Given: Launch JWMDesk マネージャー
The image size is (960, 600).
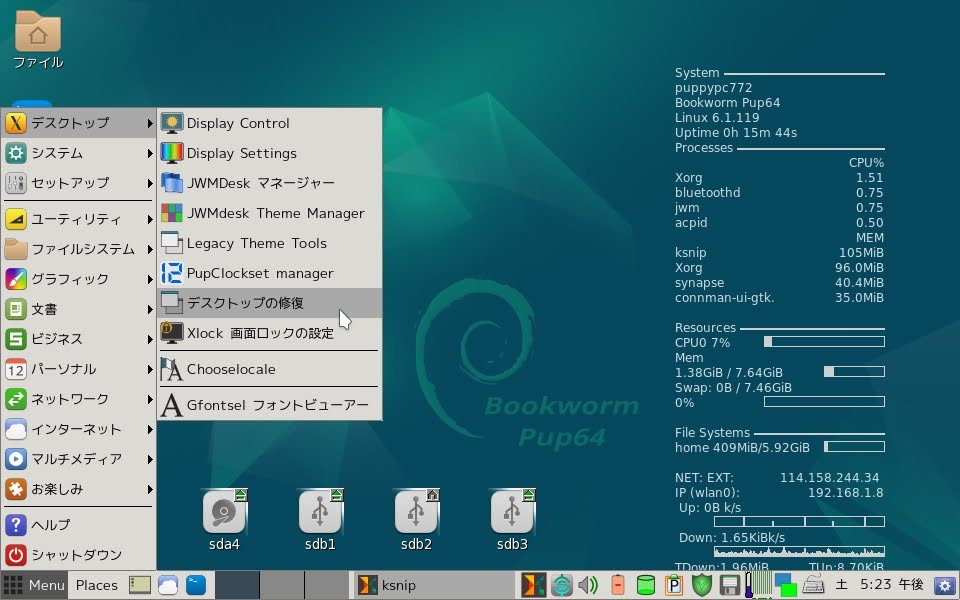Looking at the screenshot, I should [x=270, y=183].
